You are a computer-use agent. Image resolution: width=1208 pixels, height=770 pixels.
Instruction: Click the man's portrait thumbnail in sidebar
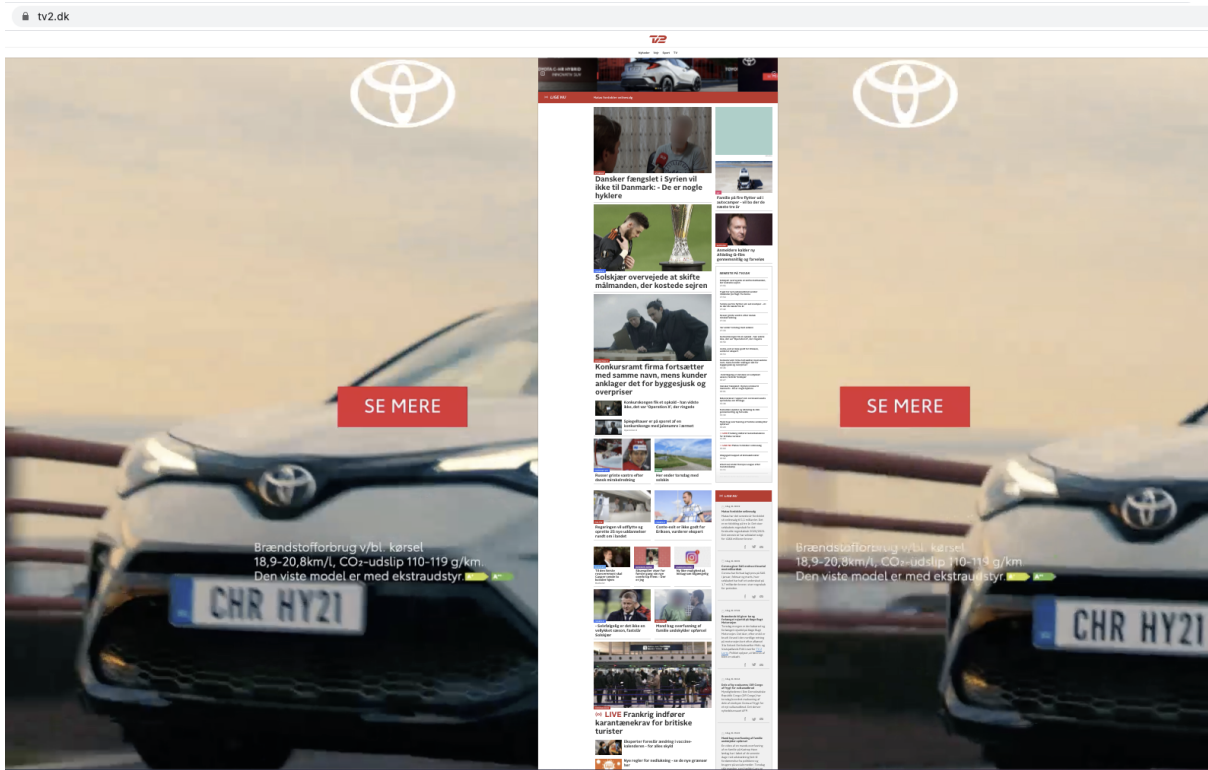(x=743, y=229)
